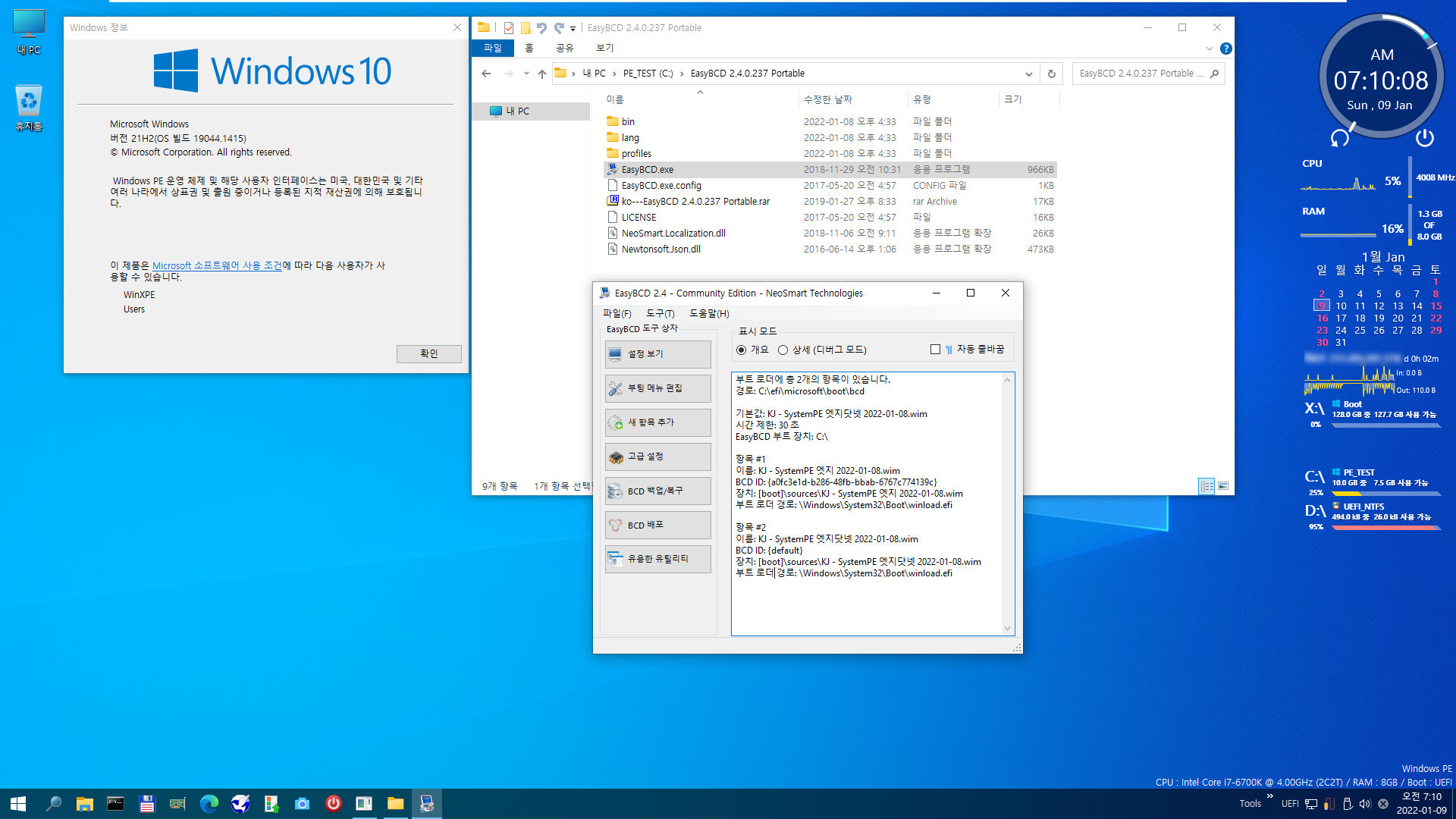Screen dimensions: 1456x819
Task: Select NeoSmart.Localization.dll file
Action: (830, 233)
